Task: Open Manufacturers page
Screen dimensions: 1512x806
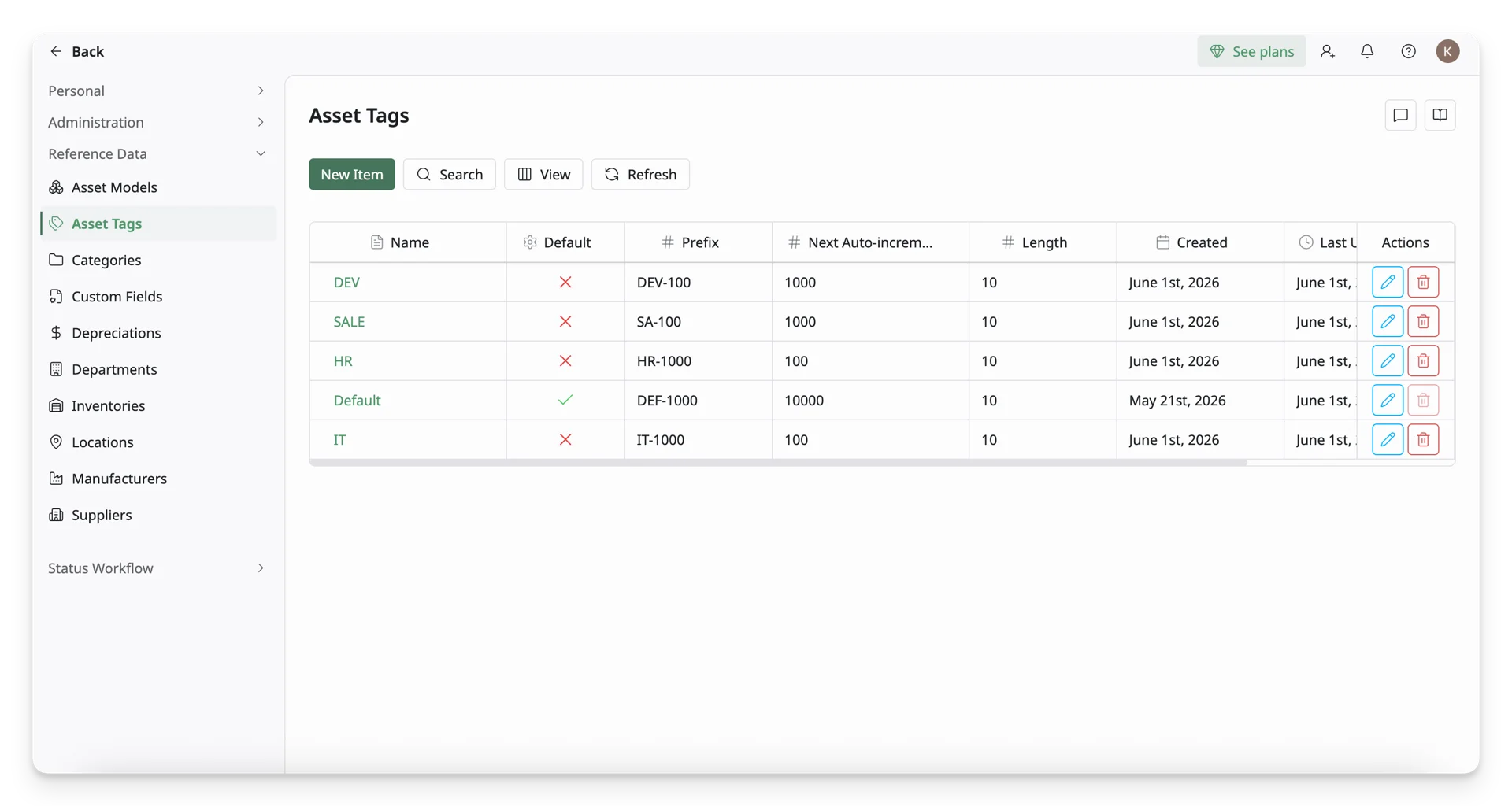Action: tap(157, 479)
